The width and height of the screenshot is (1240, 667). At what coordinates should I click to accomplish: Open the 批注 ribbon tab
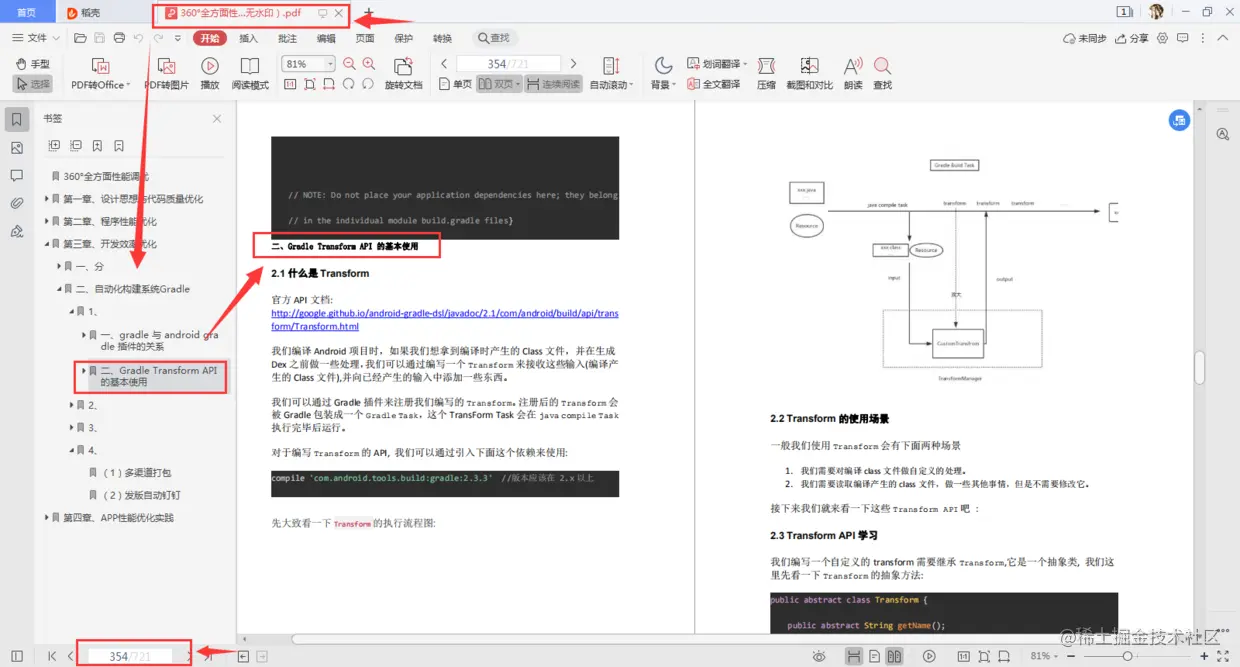click(x=288, y=38)
